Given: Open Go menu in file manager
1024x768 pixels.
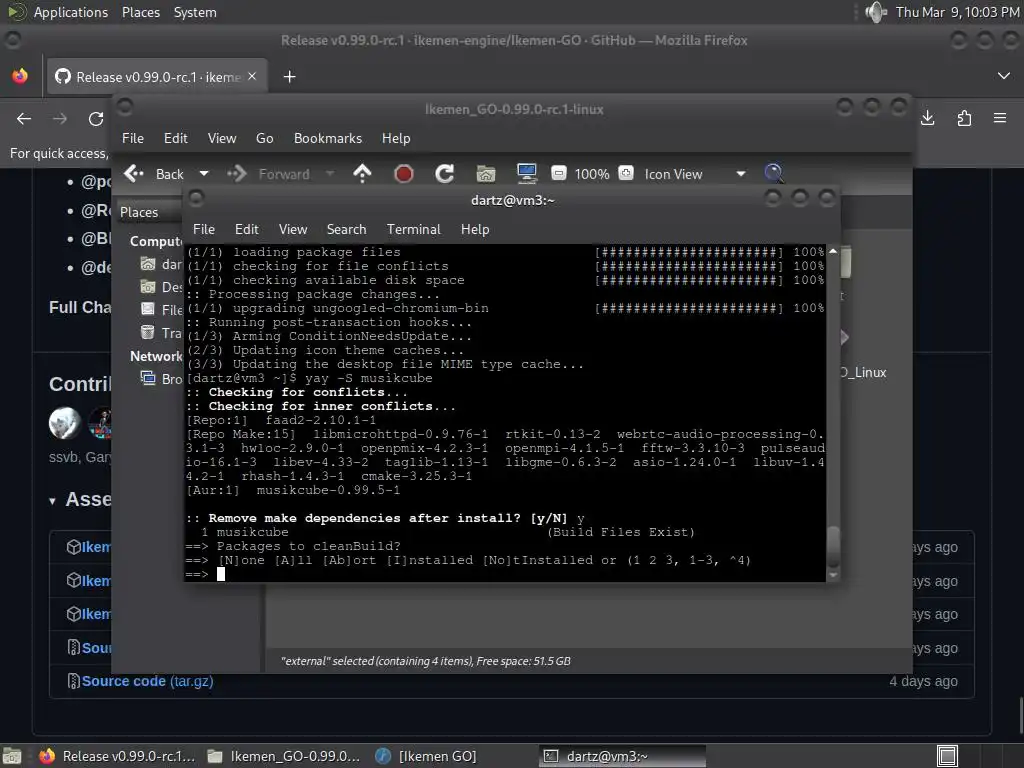Looking at the screenshot, I should click(264, 138).
